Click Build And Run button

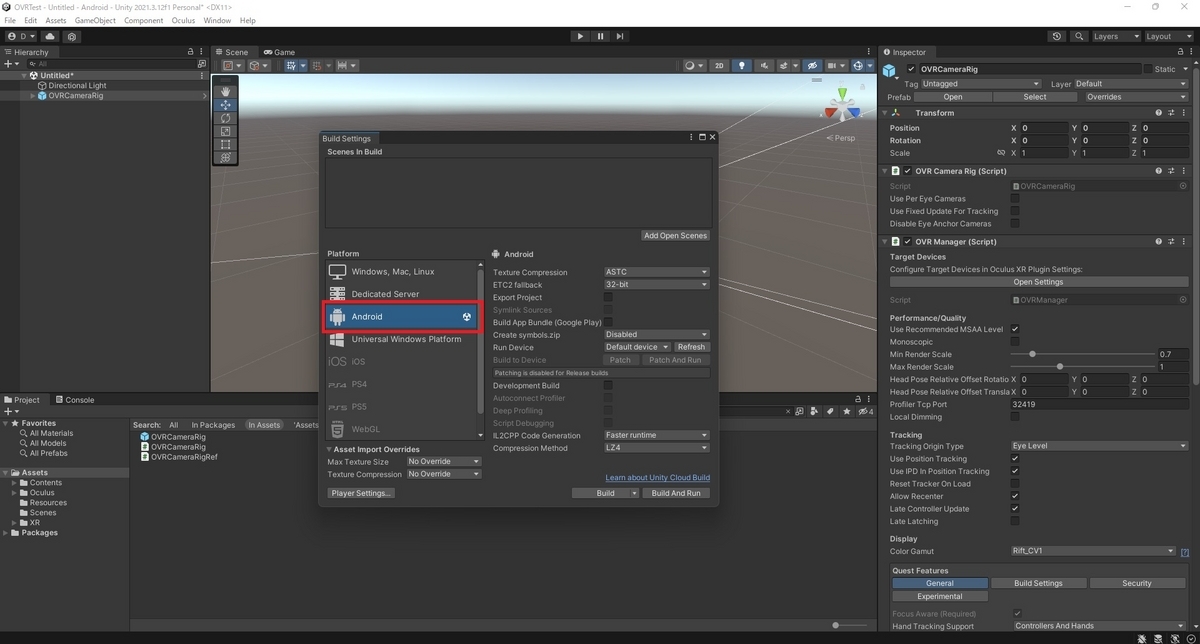click(676, 493)
